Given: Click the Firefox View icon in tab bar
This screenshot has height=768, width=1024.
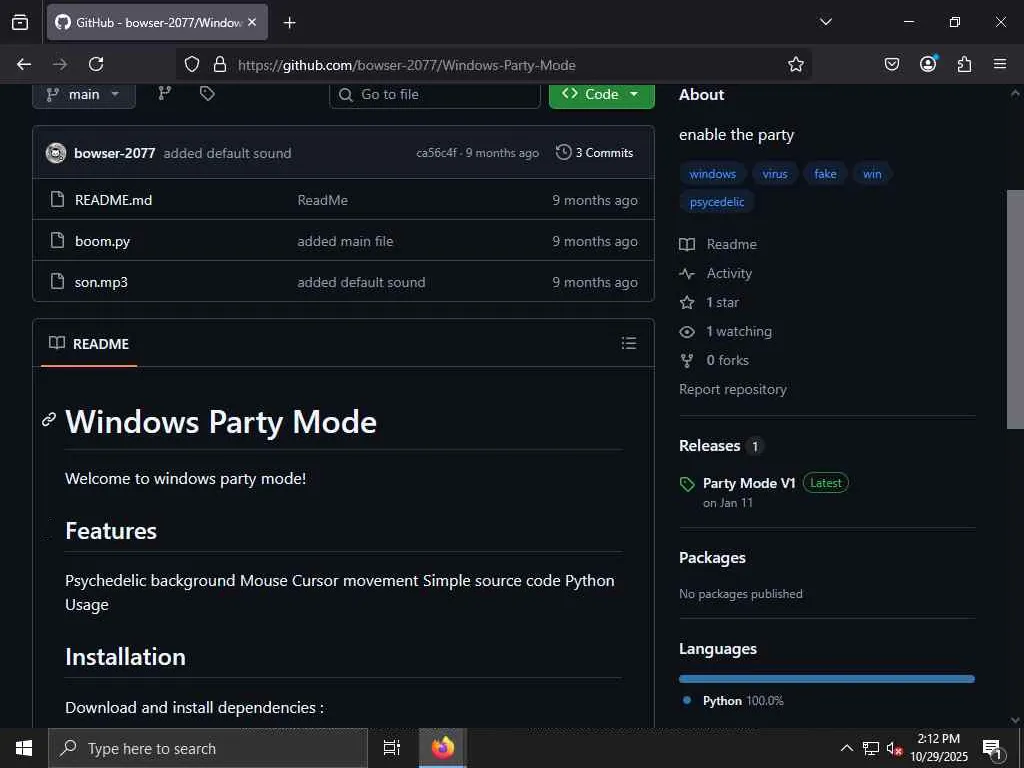Looking at the screenshot, I should tap(20, 22).
